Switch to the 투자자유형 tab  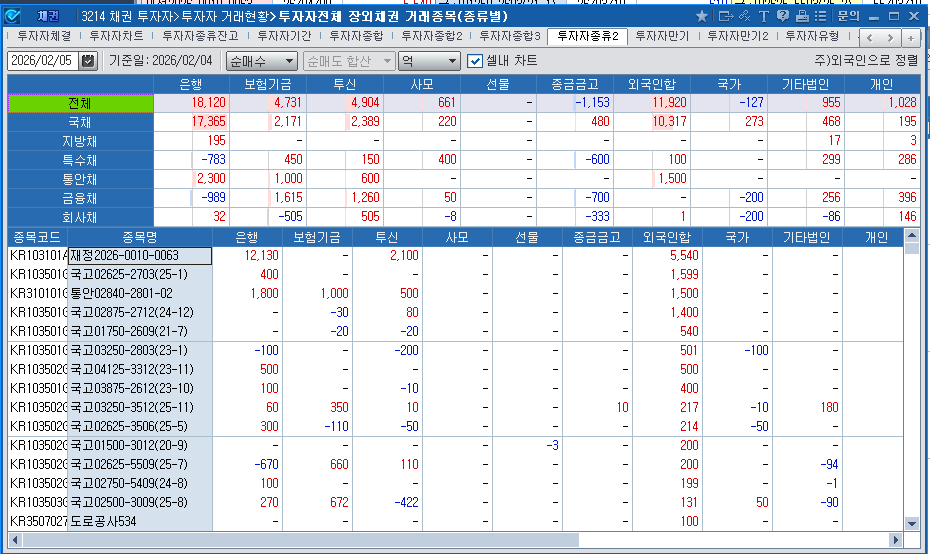(812, 37)
